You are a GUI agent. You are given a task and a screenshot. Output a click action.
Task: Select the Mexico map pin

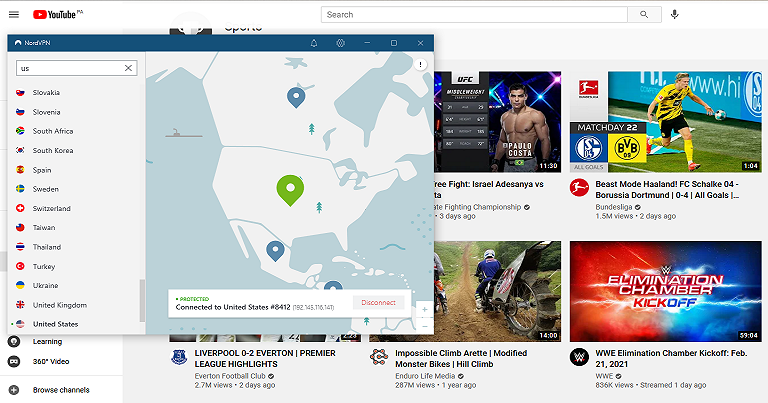pyautogui.click(x=275, y=251)
